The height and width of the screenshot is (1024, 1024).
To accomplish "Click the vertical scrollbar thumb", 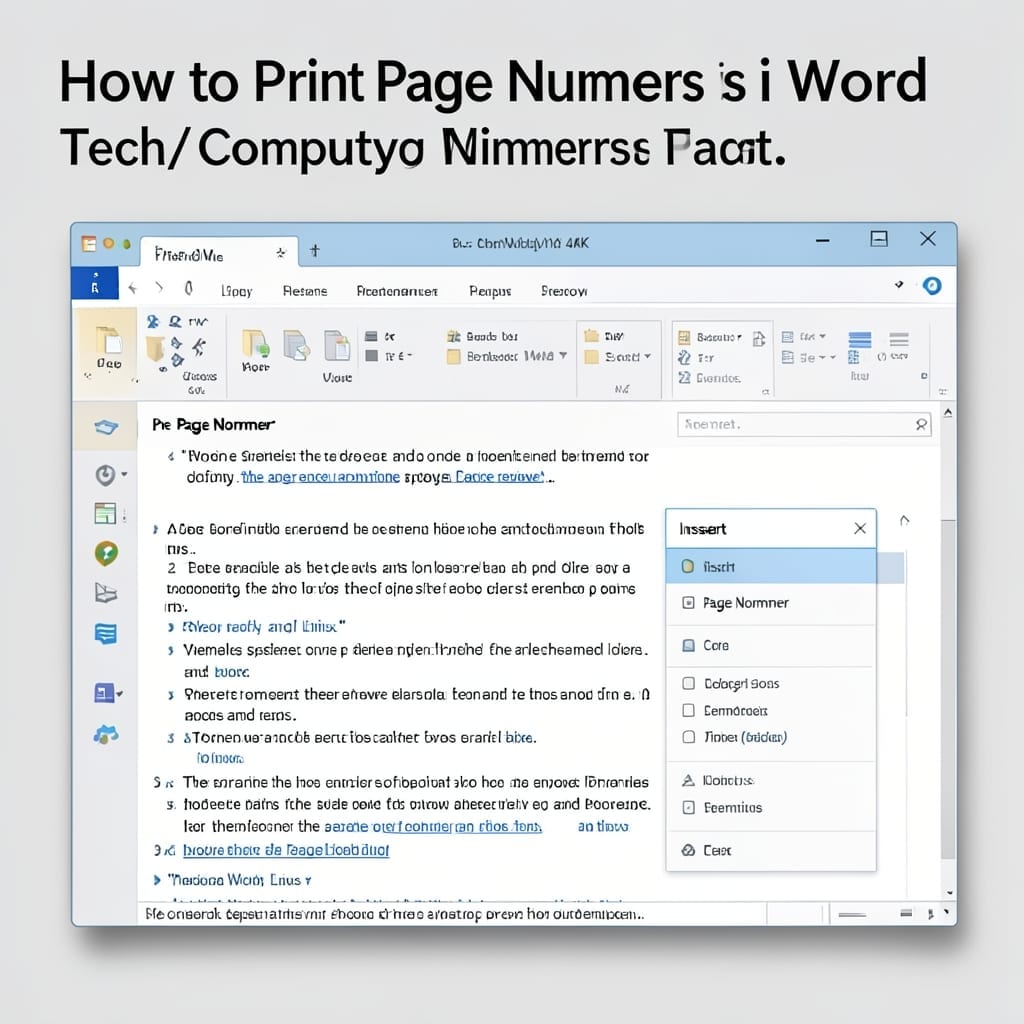I will [x=948, y=689].
